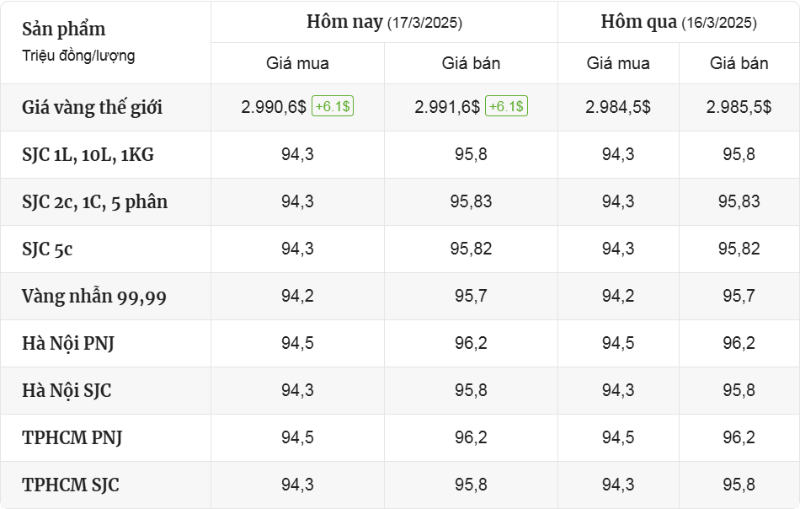Click the Triệu đồng/lượng unit text
800x509 pixels.
[78, 56]
